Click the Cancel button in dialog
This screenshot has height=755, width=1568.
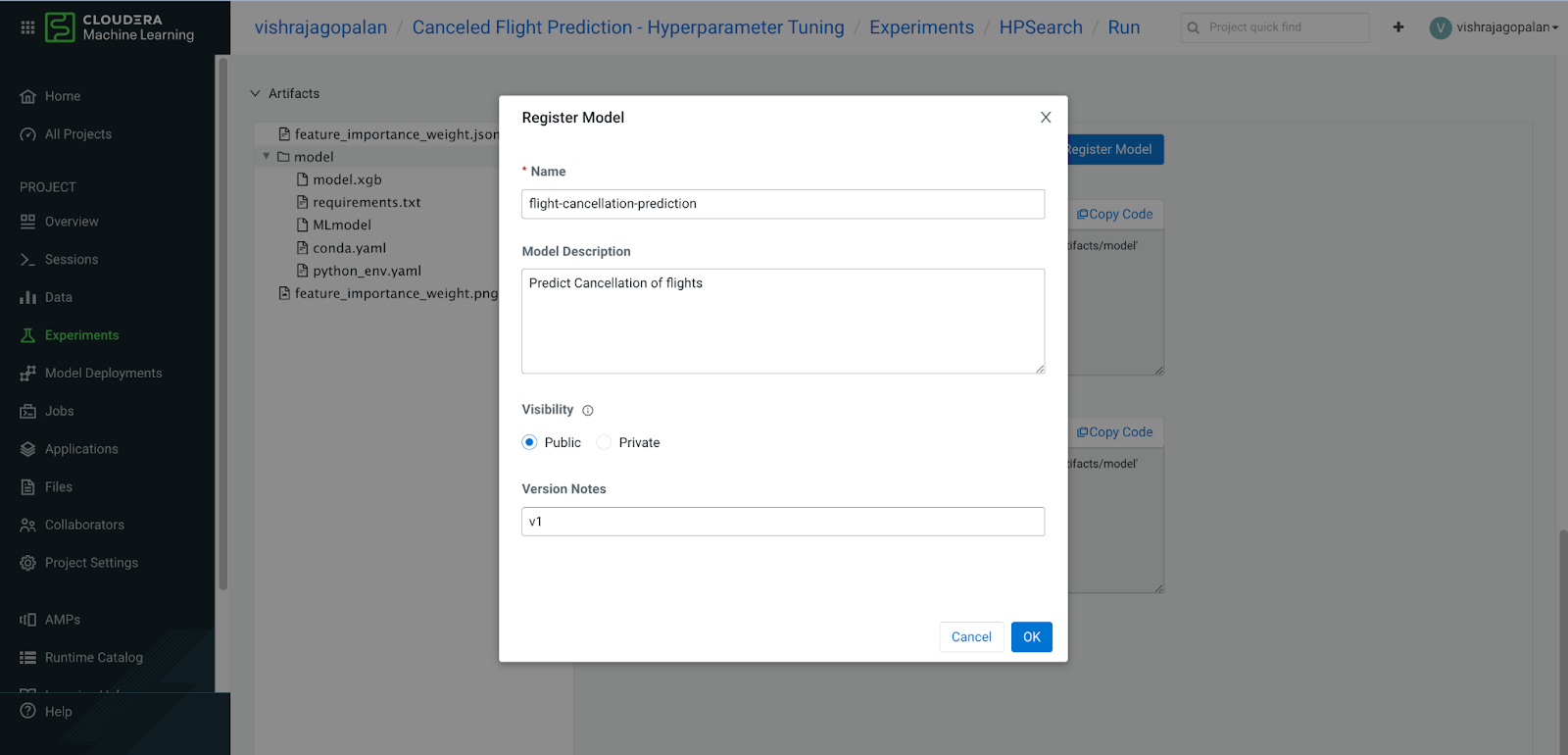tap(971, 637)
